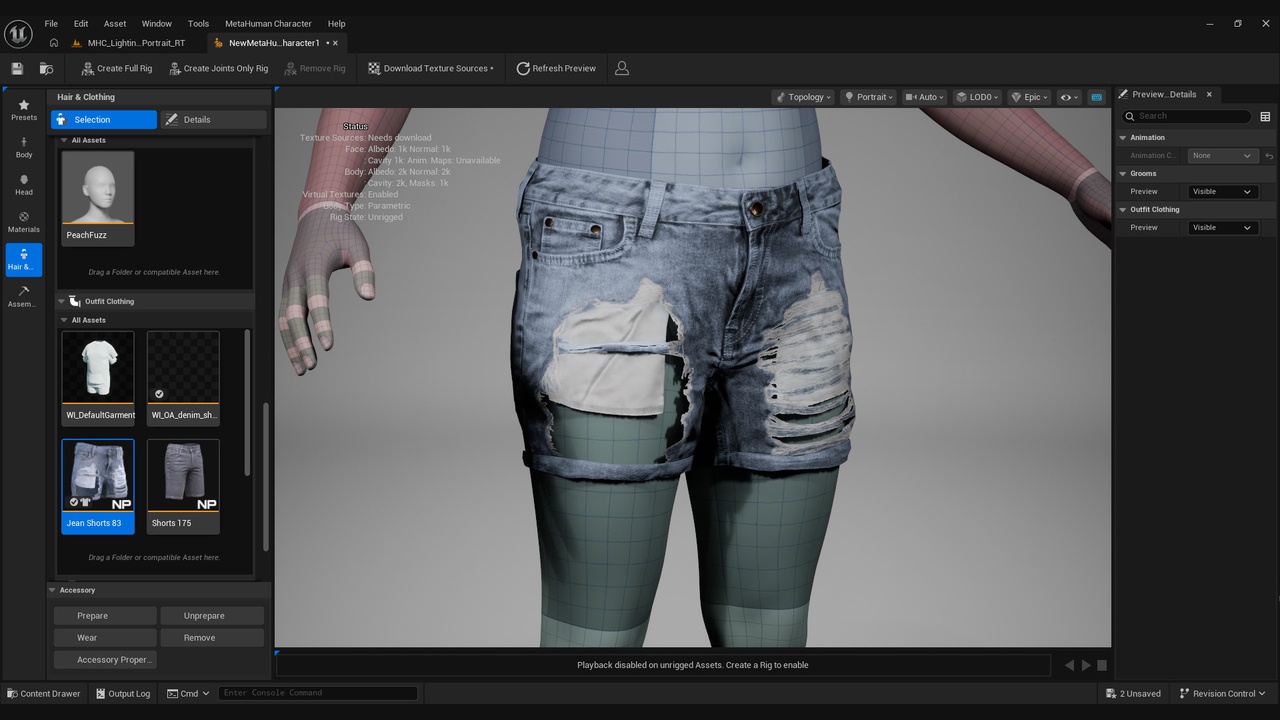Open Accessory Properties button
1280x720 pixels.
[105, 659]
